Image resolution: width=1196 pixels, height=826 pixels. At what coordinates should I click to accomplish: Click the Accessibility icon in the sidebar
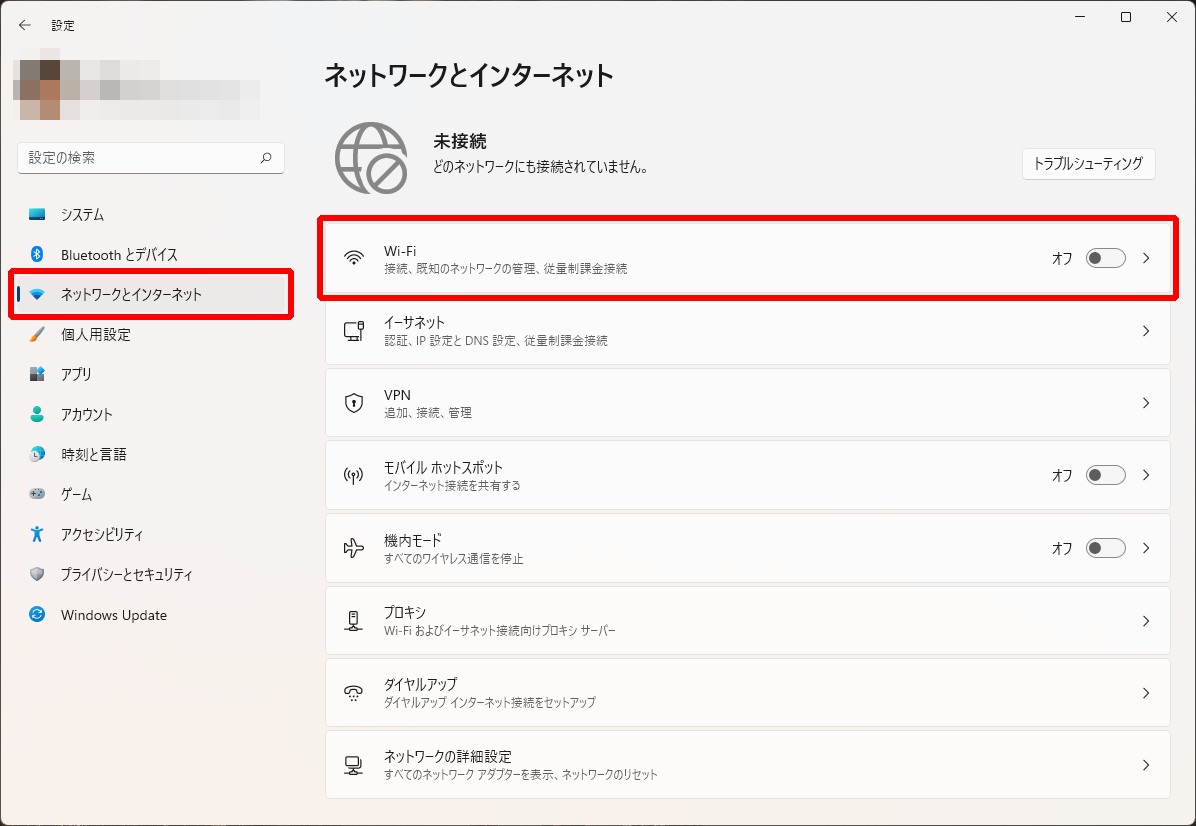(37, 534)
